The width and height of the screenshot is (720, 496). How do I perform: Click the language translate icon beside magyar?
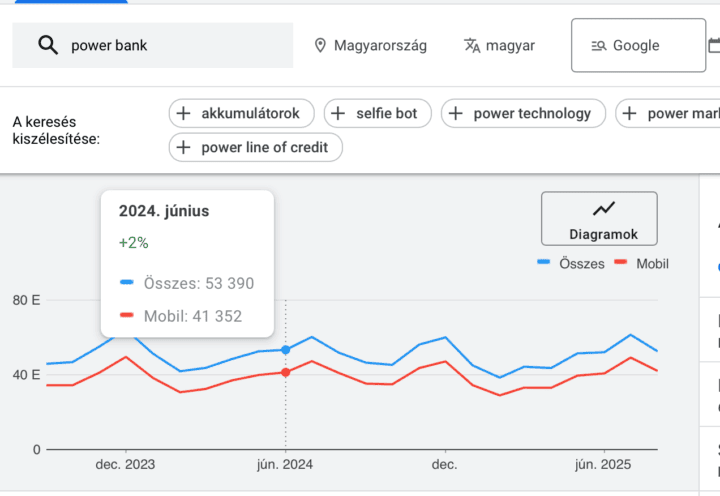473,45
